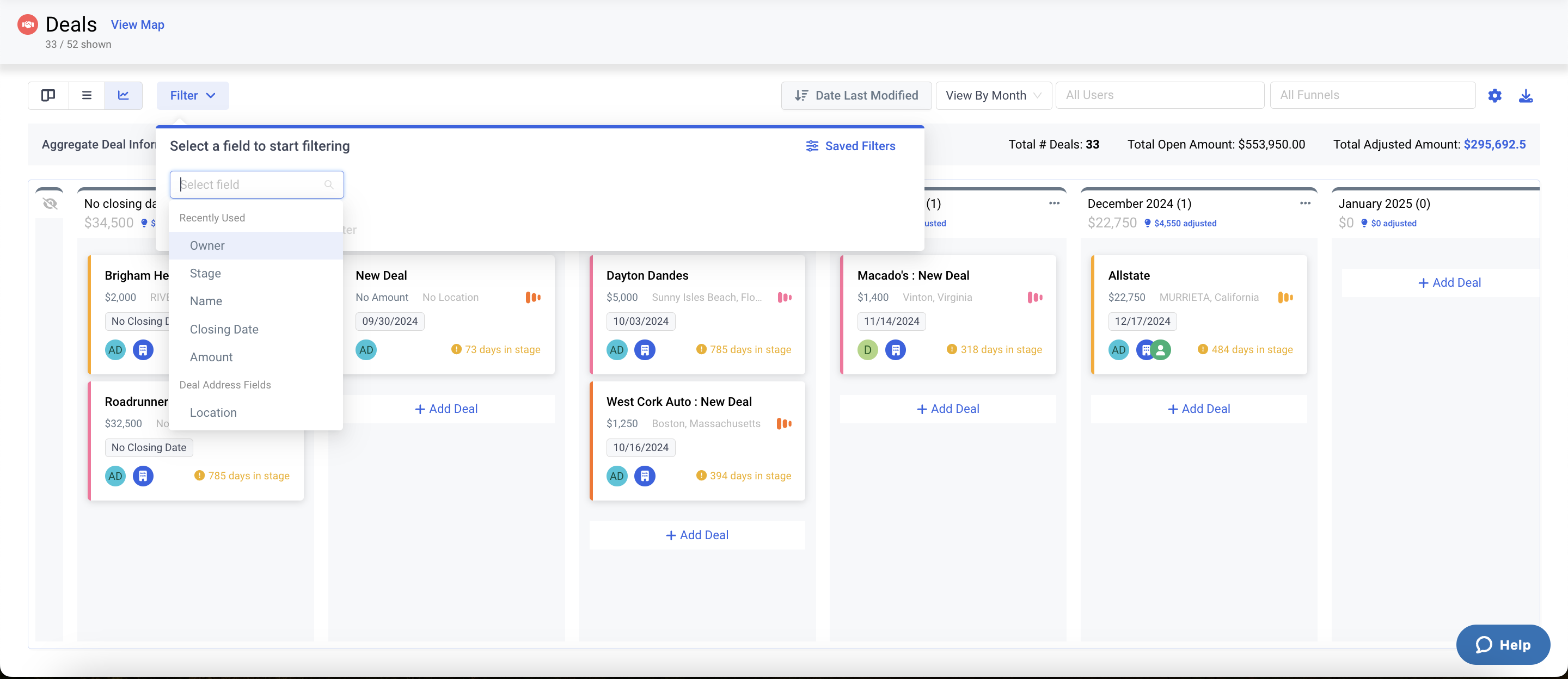Focus the Select field search box

pyautogui.click(x=257, y=184)
